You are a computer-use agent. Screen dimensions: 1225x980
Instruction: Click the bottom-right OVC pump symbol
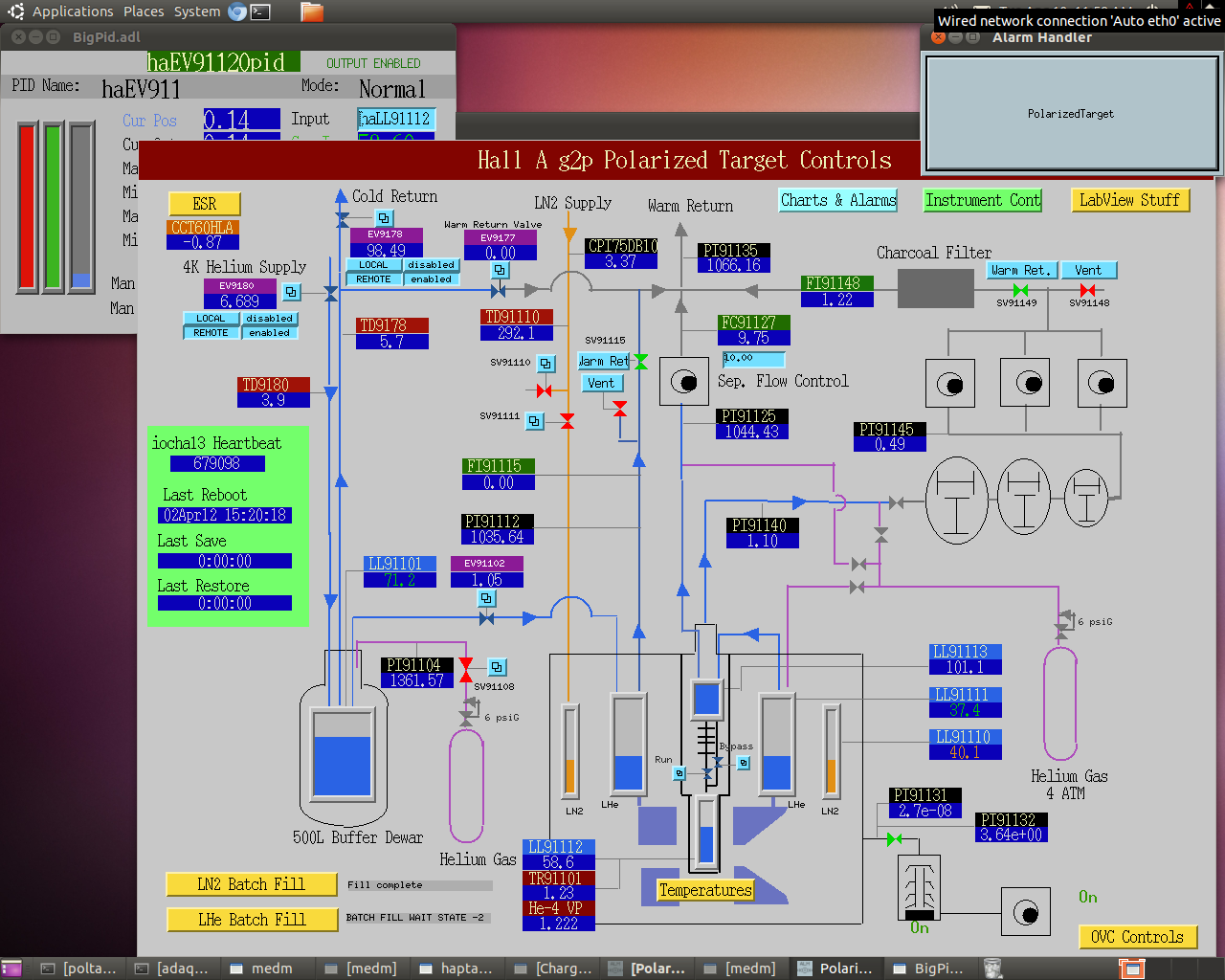pyautogui.click(x=1025, y=912)
